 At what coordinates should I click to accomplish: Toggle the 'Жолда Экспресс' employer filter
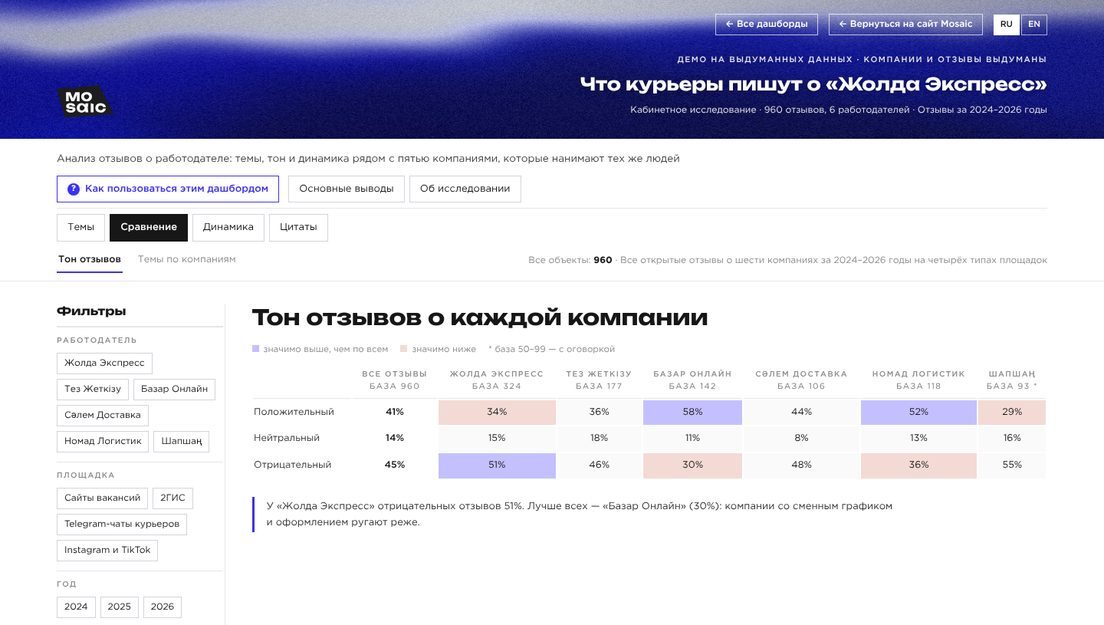pyautogui.click(x=104, y=363)
